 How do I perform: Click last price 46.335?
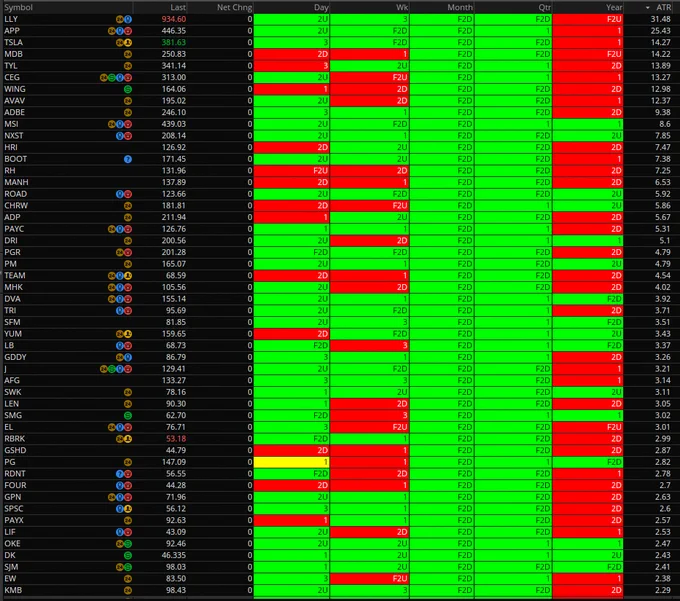coord(174,555)
